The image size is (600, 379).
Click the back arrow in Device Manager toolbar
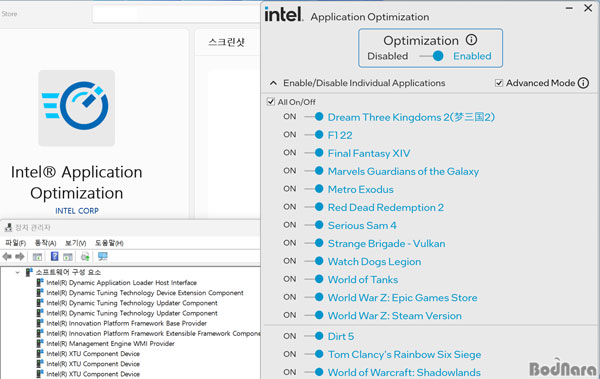click(7, 256)
